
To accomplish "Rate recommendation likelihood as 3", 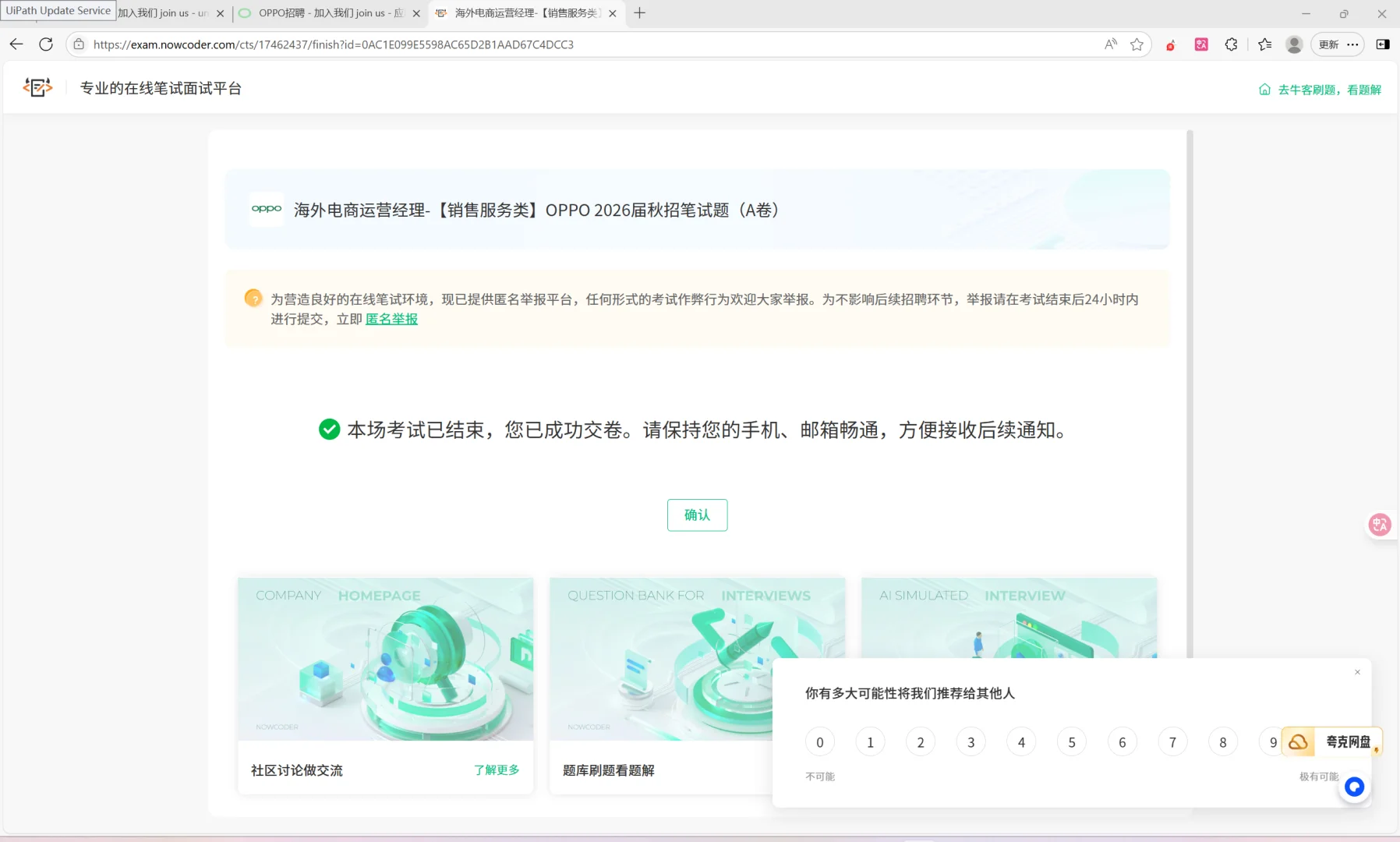I will pyautogui.click(x=971, y=742).
